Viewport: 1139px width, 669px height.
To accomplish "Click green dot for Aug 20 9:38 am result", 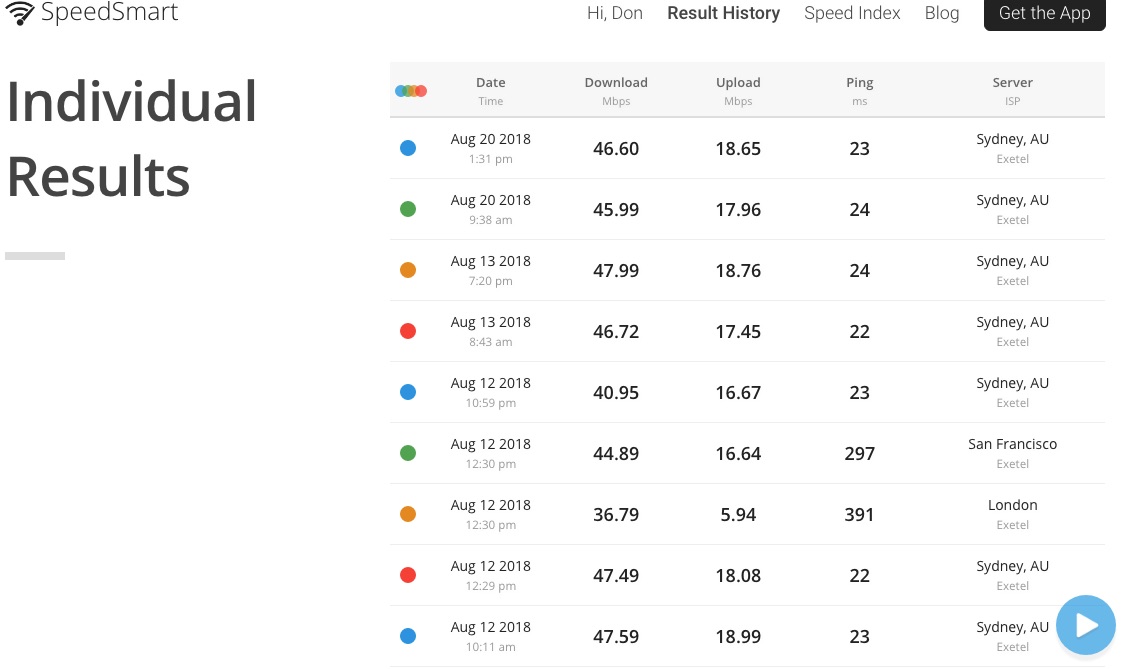I will pyautogui.click(x=408, y=209).
